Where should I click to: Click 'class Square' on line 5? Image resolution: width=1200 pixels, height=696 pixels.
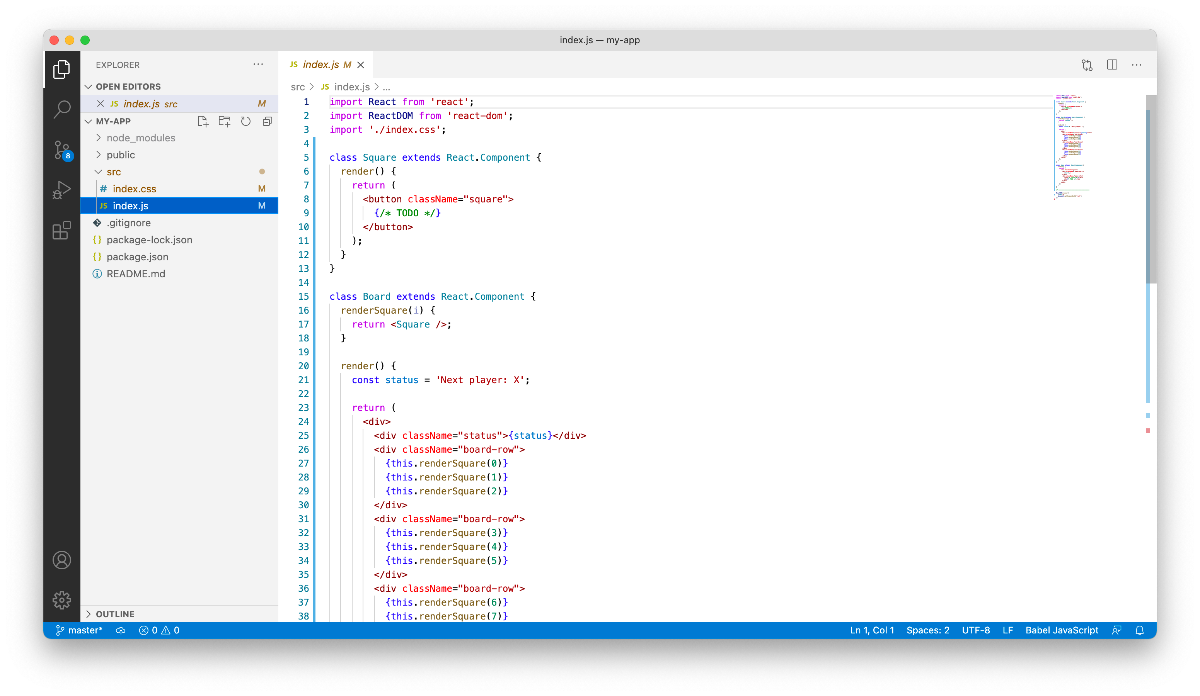coord(363,158)
